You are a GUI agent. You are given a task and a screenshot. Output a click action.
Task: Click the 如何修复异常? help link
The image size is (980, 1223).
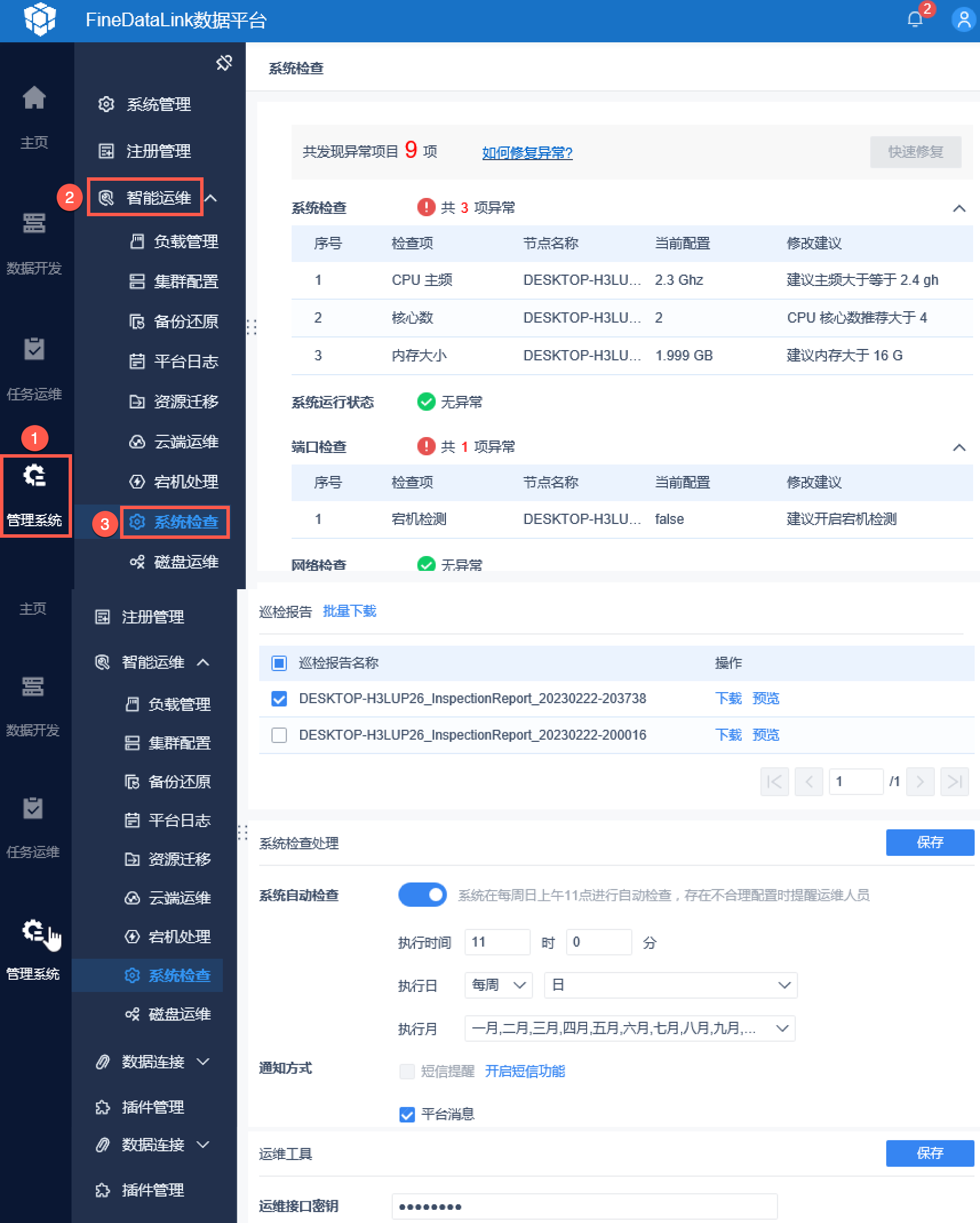click(x=527, y=152)
